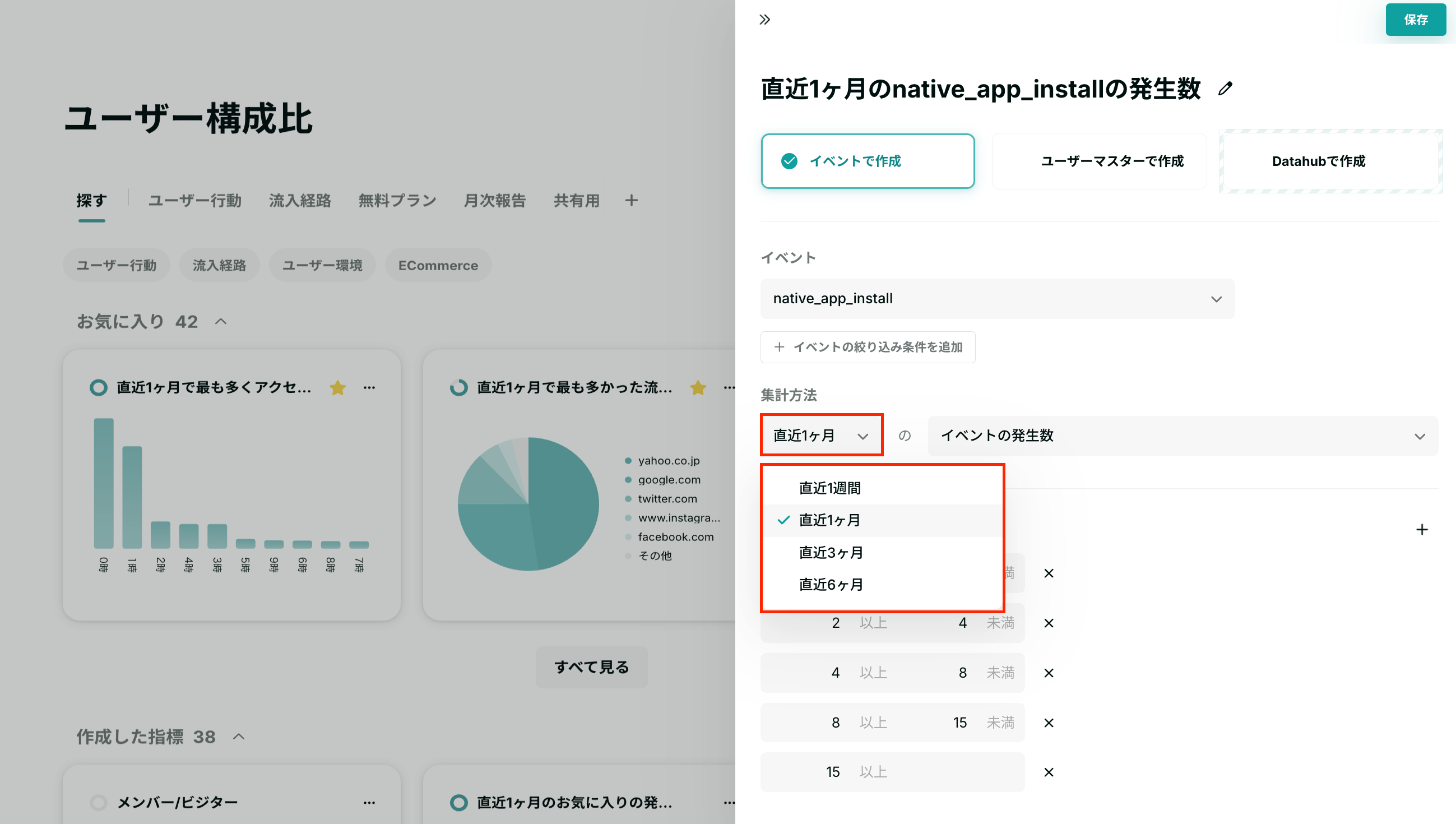Switch to 探す tab
1456x824 pixels.
[92, 200]
